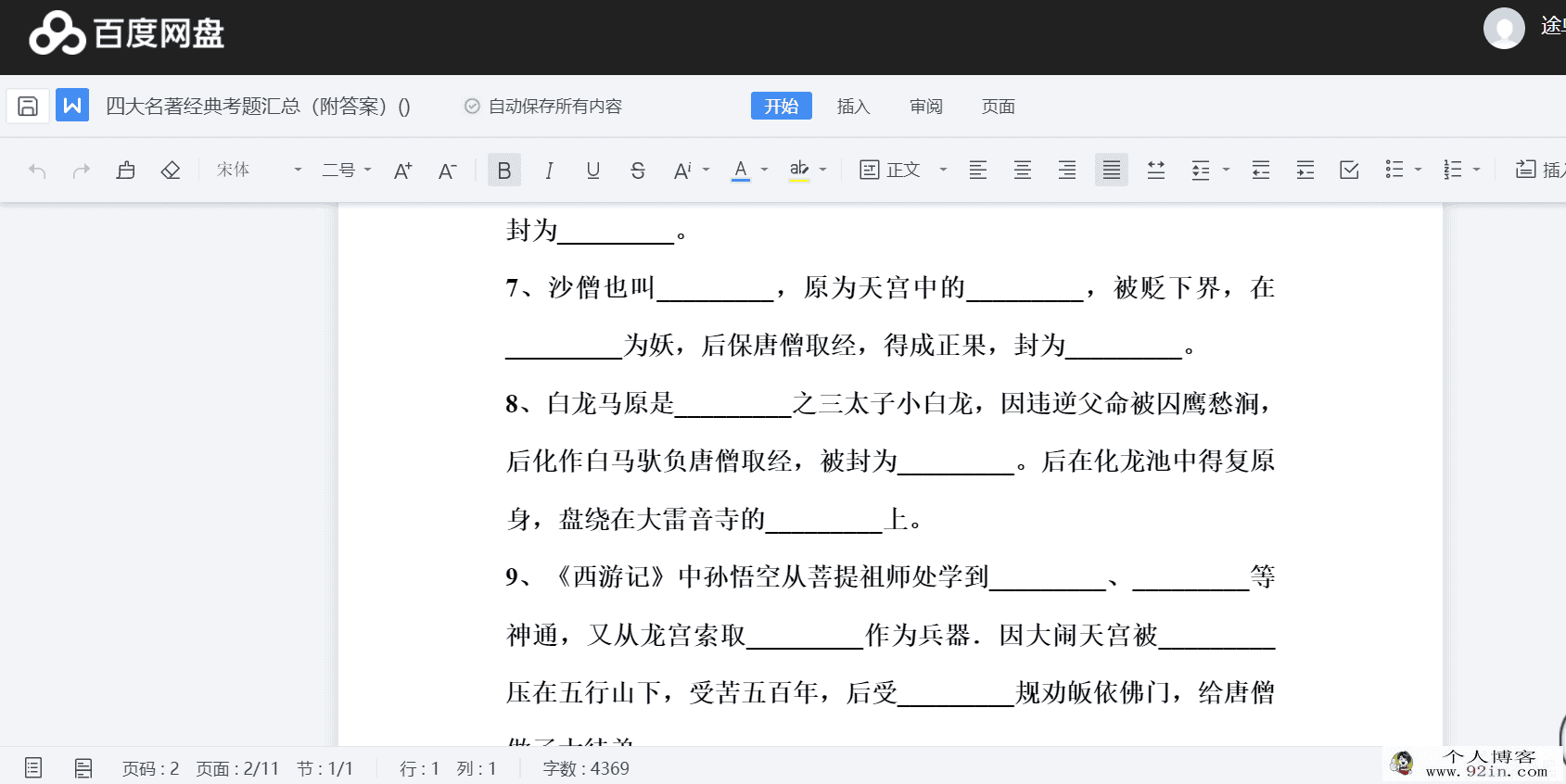Image resolution: width=1566 pixels, height=784 pixels.
Task: Open the font size dropdown 二号
Action: [x=347, y=171]
